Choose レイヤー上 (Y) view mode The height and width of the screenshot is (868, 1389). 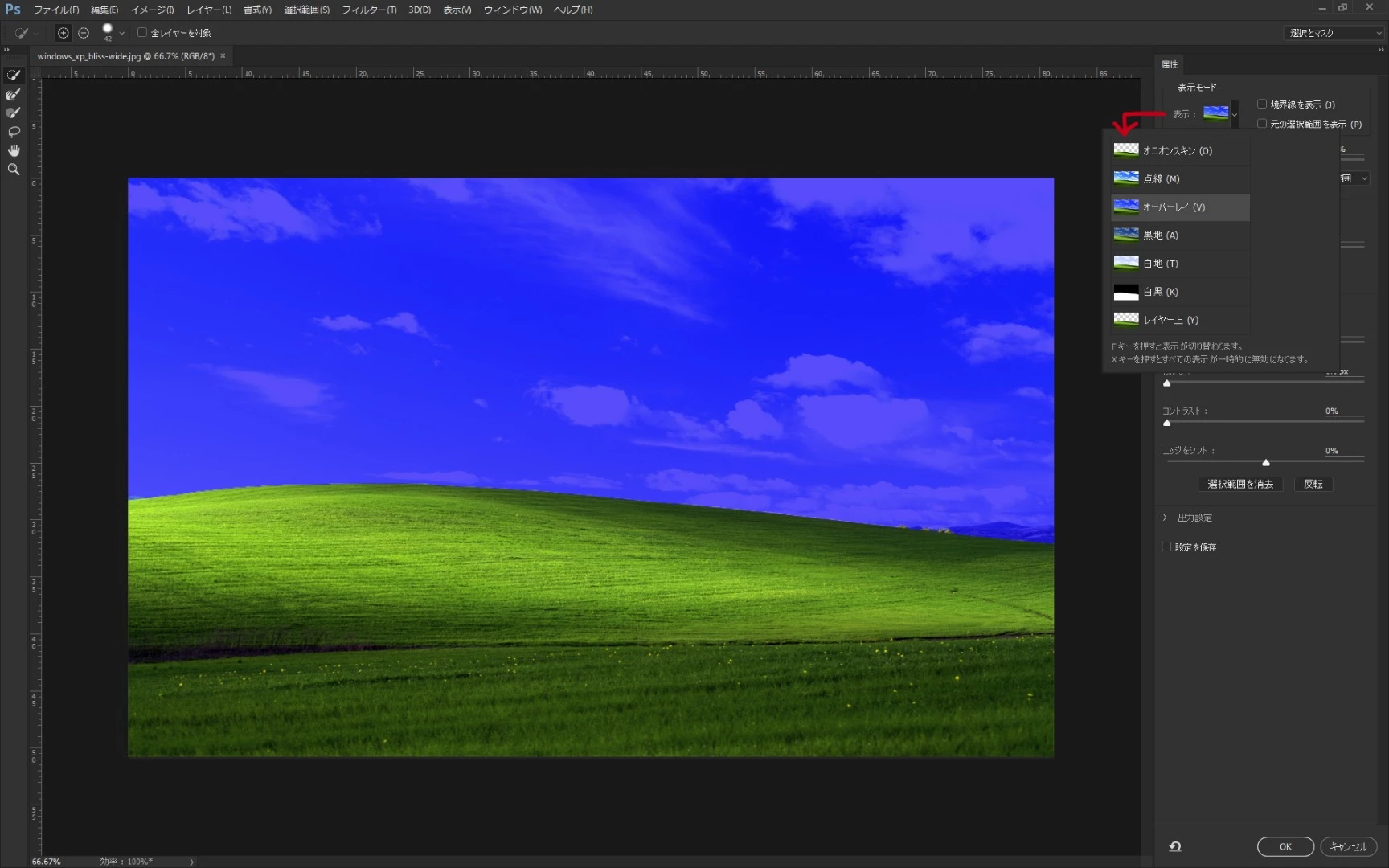pyautogui.click(x=1180, y=320)
